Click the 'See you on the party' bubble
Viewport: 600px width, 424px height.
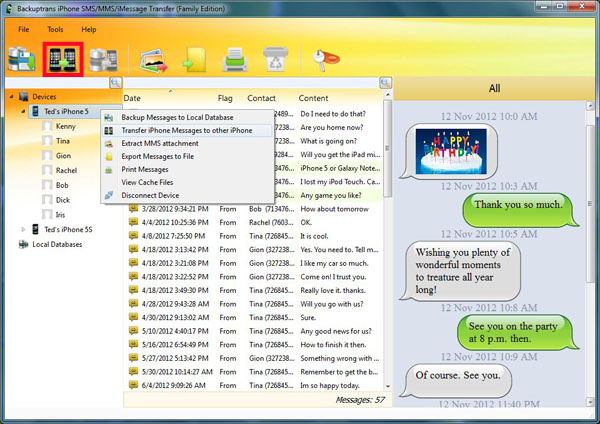point(518,333)
